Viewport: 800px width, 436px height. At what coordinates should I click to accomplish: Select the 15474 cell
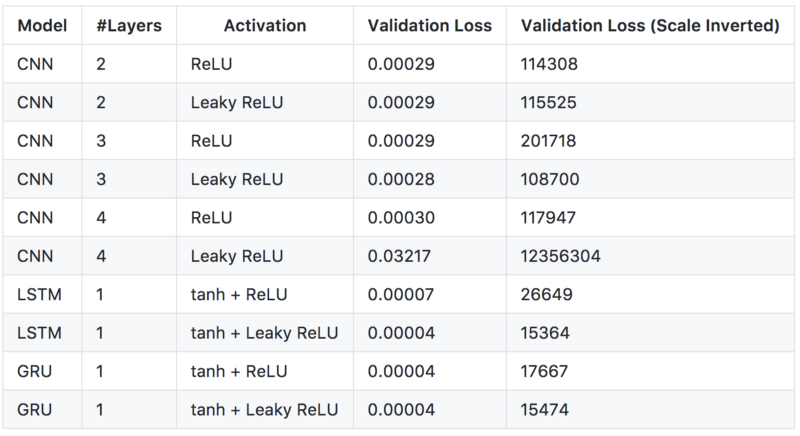545,410
